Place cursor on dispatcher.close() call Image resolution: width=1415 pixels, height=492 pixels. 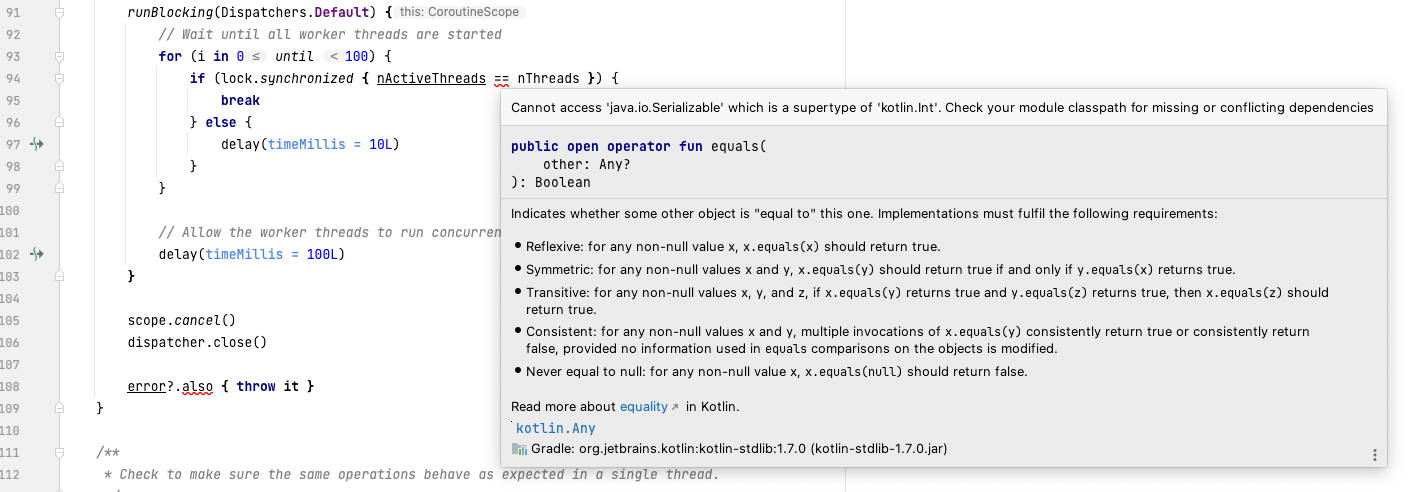(x=197, y=342)
